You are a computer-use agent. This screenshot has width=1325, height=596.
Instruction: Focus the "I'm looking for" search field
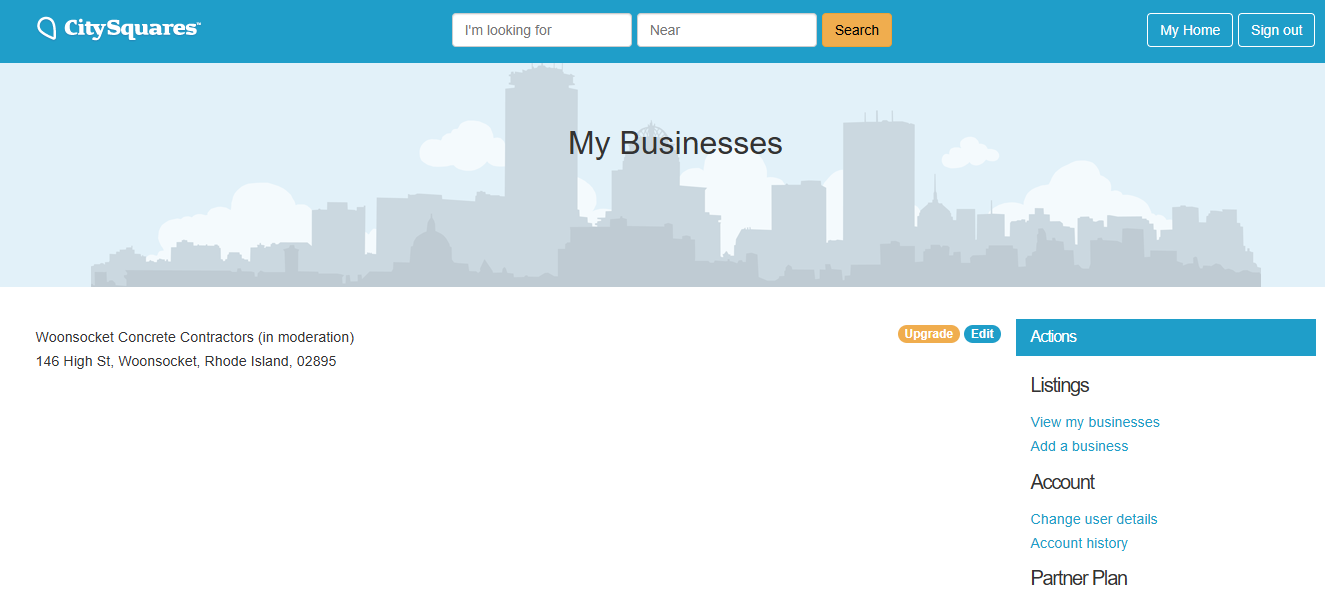click(542, 30)
